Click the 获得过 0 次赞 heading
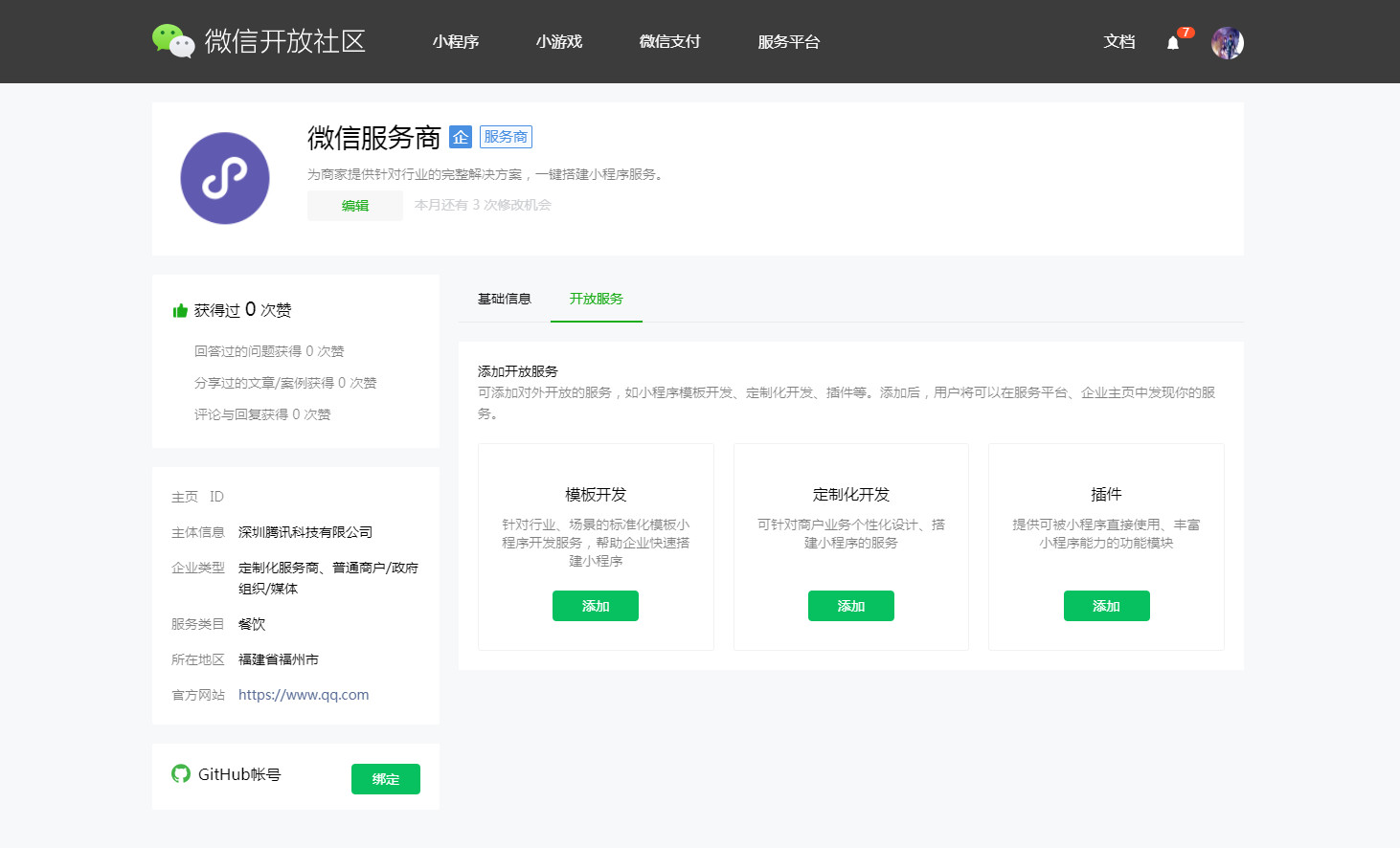The image size is (1400, 848). 242,309
